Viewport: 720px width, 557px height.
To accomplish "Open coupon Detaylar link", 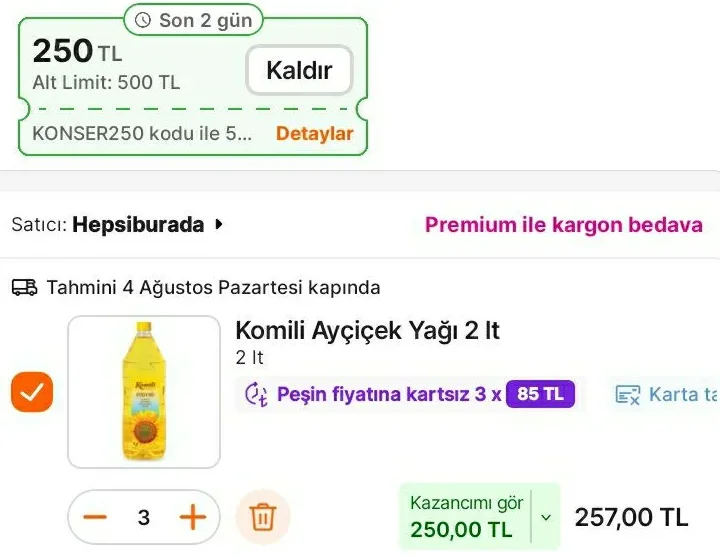I will 314,134.
